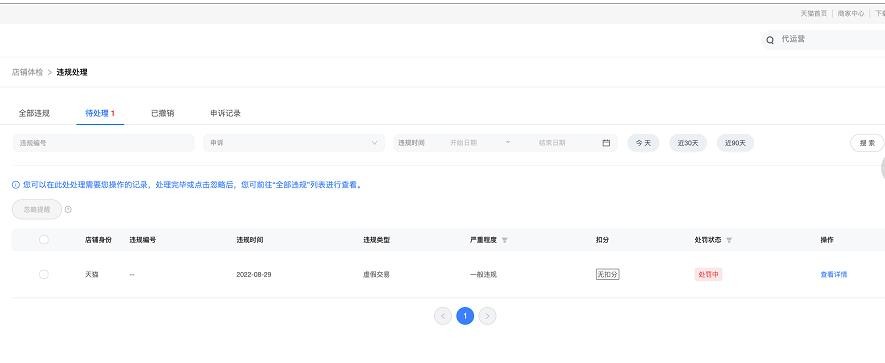The width and height of the screenshot is (885, 363).
Task: Click the 结束日期 date field
Action: click(552, 143)
